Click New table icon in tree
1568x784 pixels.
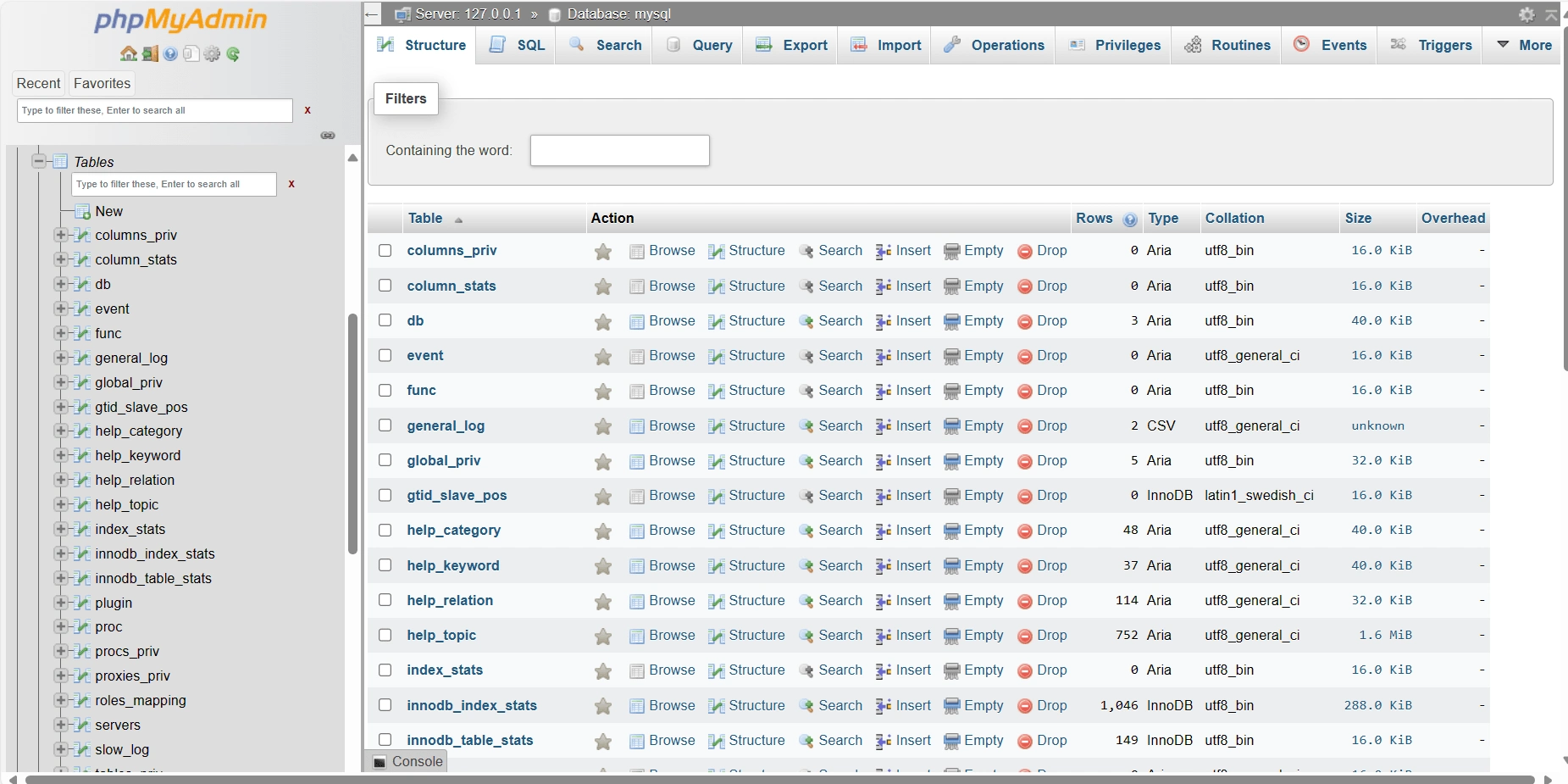click(x=82, y=211)
